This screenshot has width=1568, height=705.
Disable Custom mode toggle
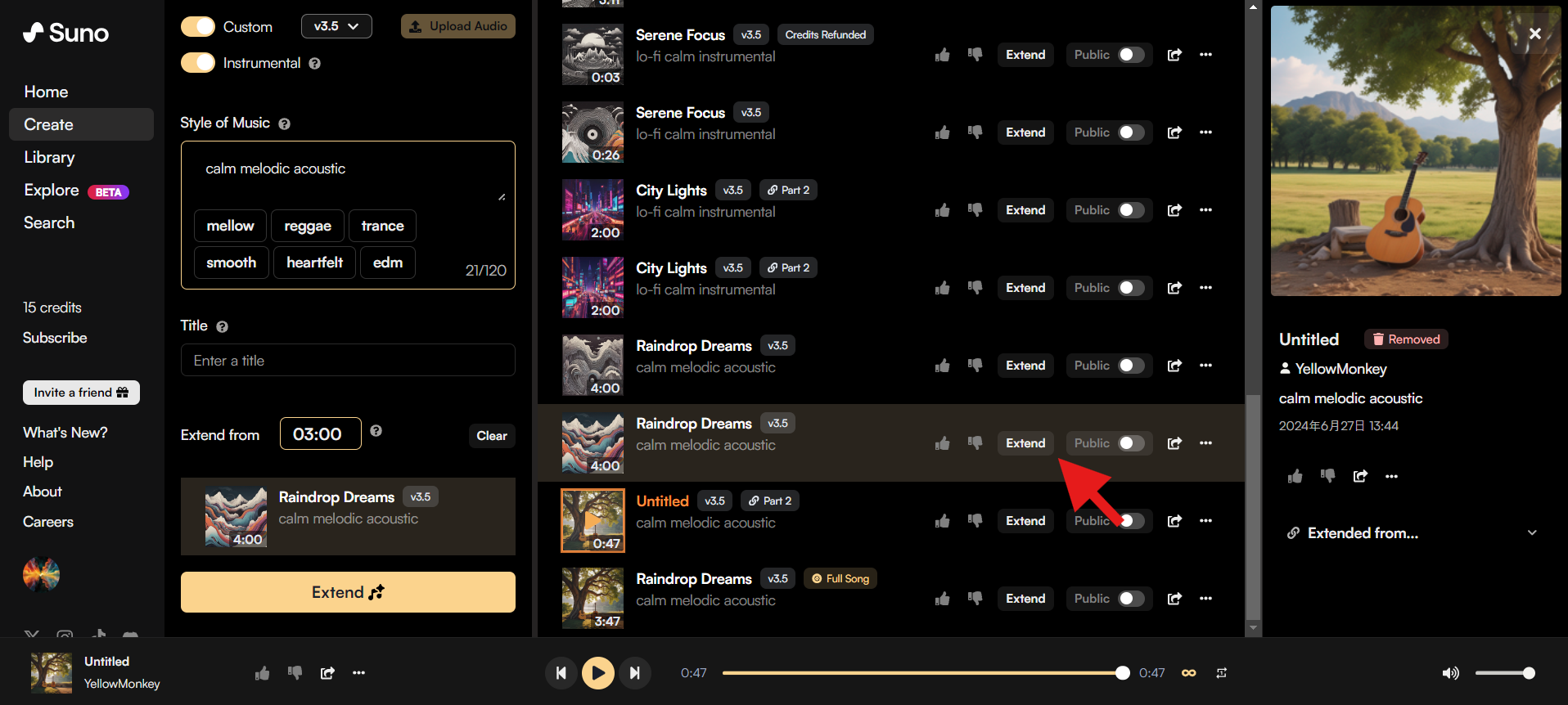tap(198, 27)
